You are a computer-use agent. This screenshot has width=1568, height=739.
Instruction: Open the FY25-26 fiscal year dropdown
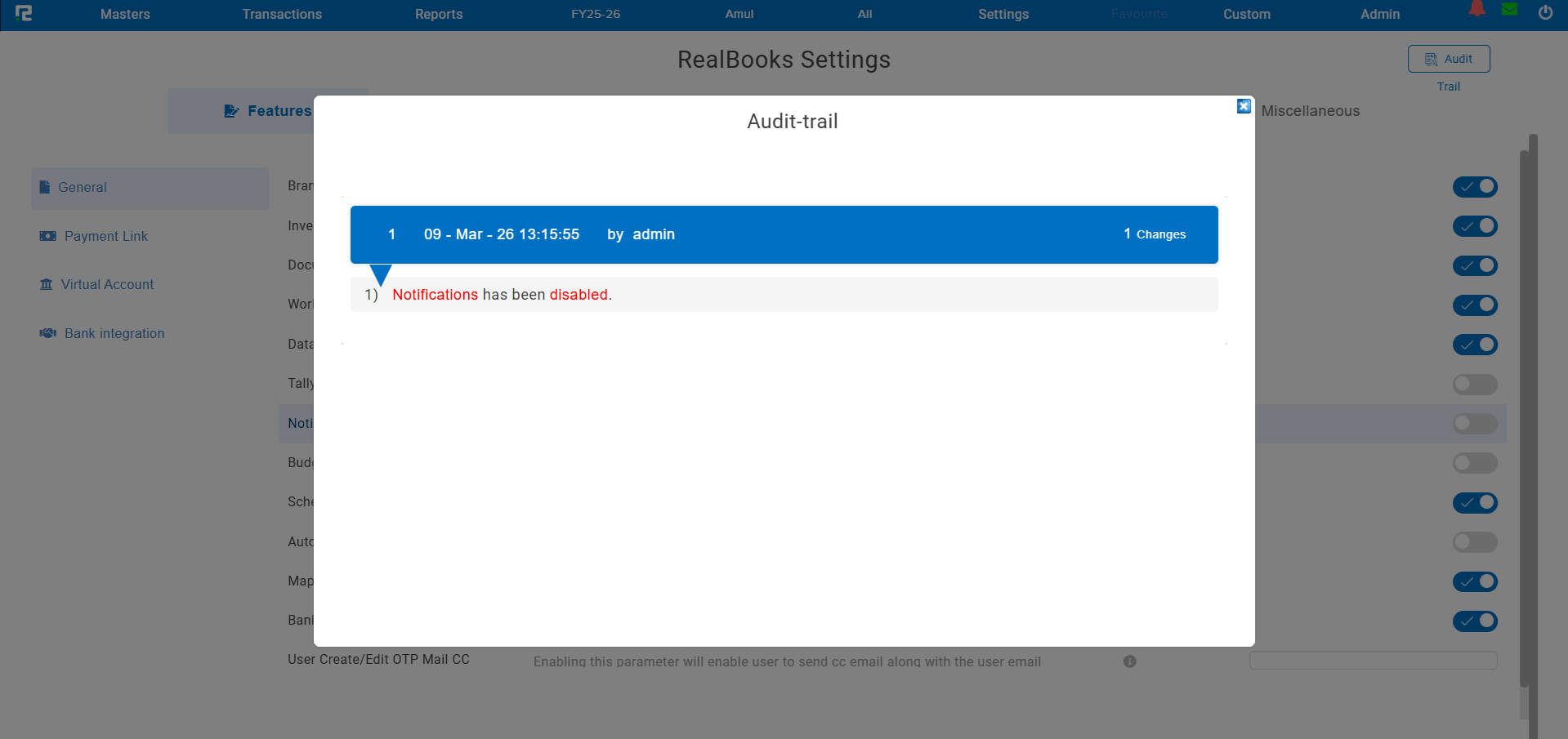click(595, 14)
